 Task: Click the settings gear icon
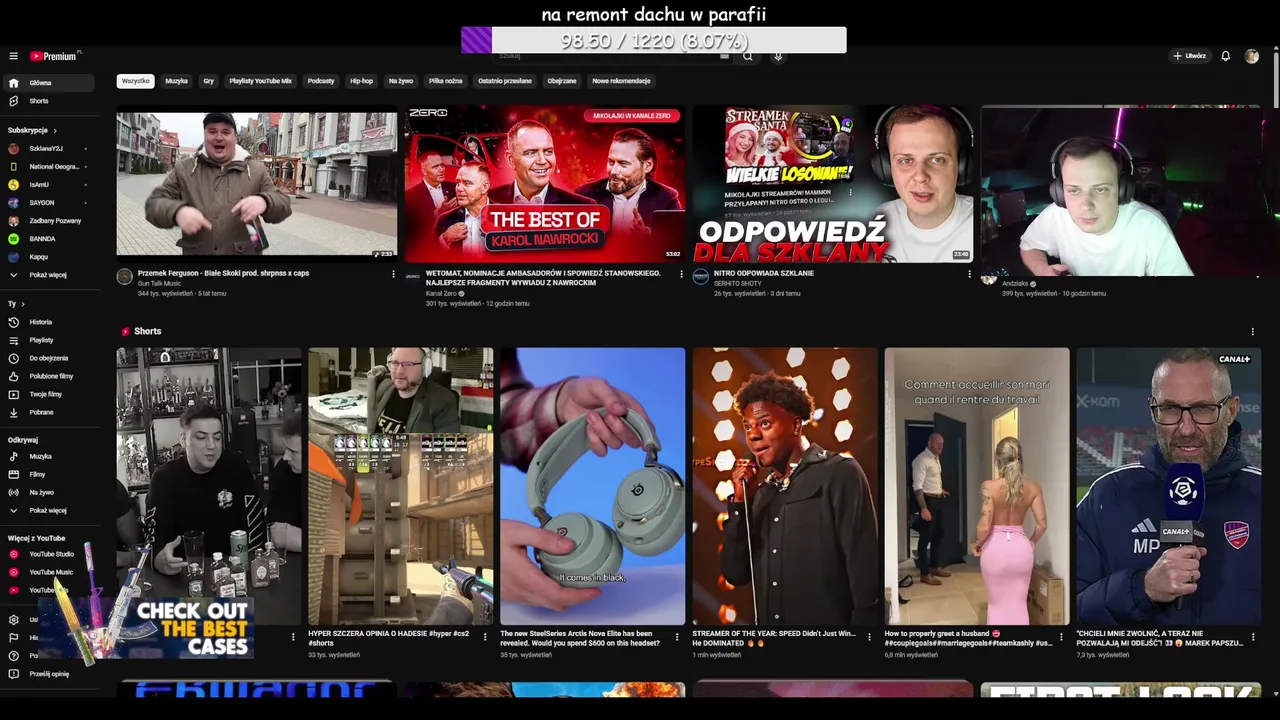pos(13,620)
